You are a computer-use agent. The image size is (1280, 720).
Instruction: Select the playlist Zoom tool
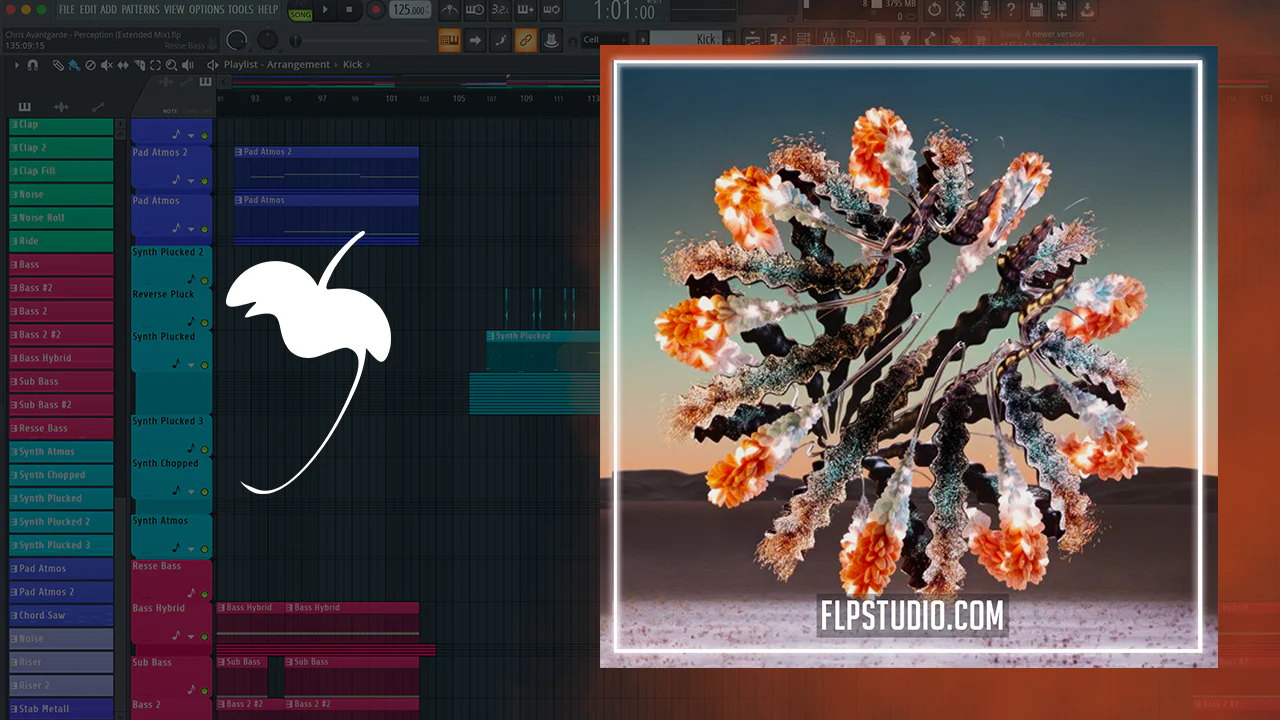click(171, 65)
